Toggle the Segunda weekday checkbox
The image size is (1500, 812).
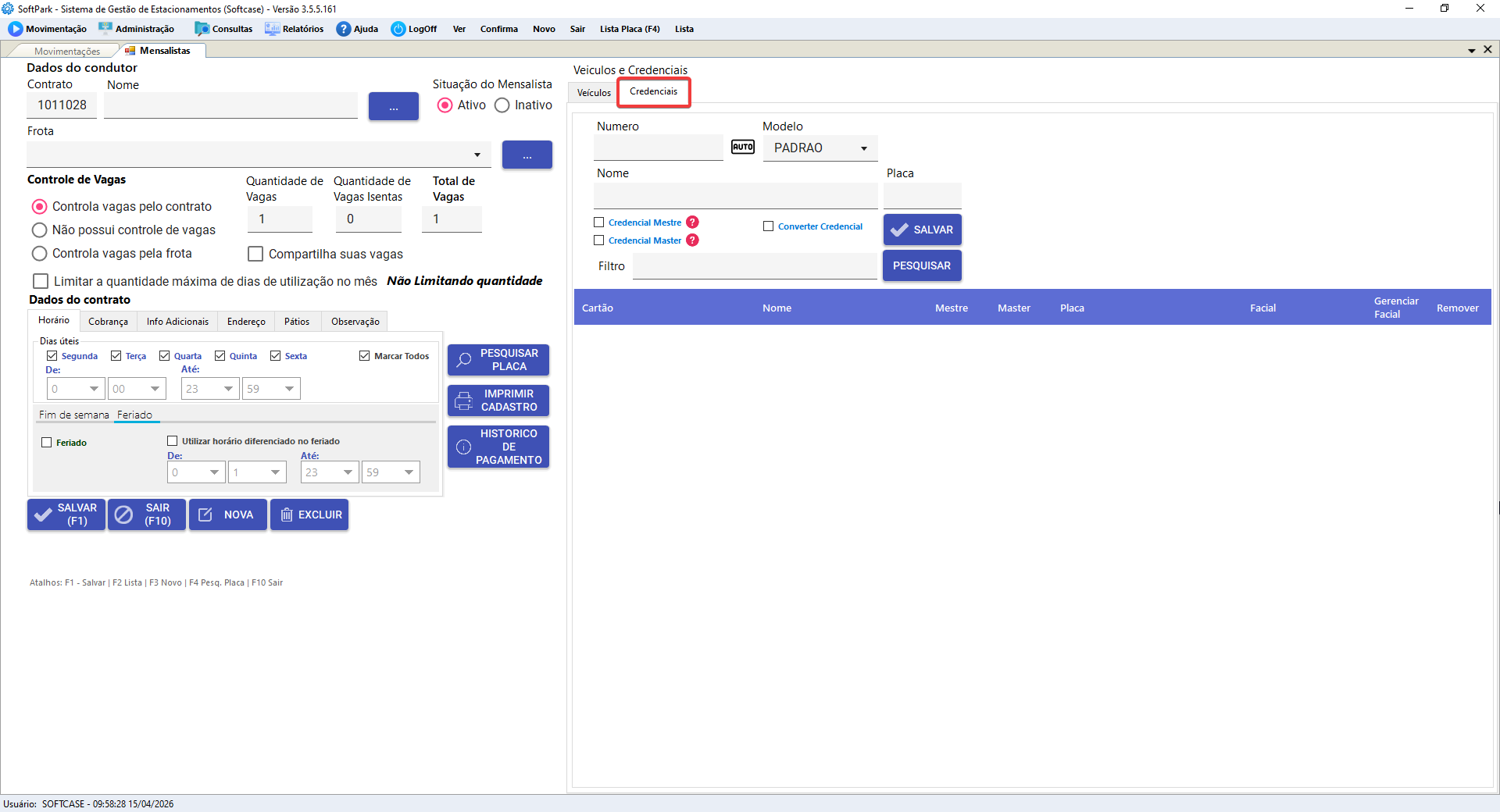click(x=52, y=356)
